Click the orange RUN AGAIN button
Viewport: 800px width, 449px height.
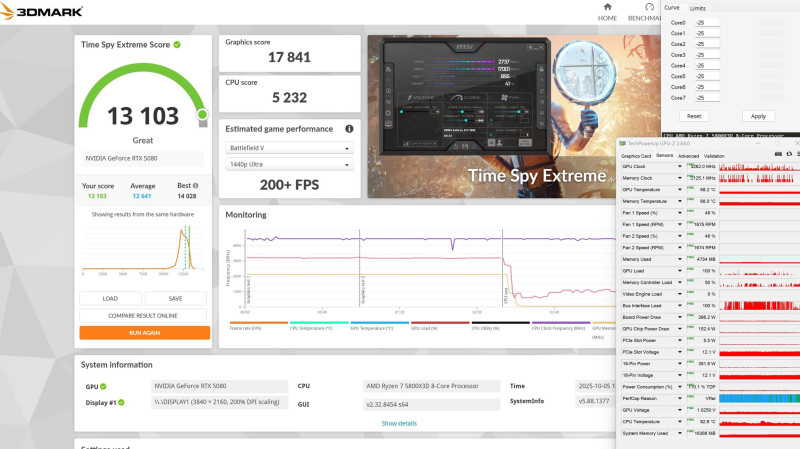[x=144, y=333]
